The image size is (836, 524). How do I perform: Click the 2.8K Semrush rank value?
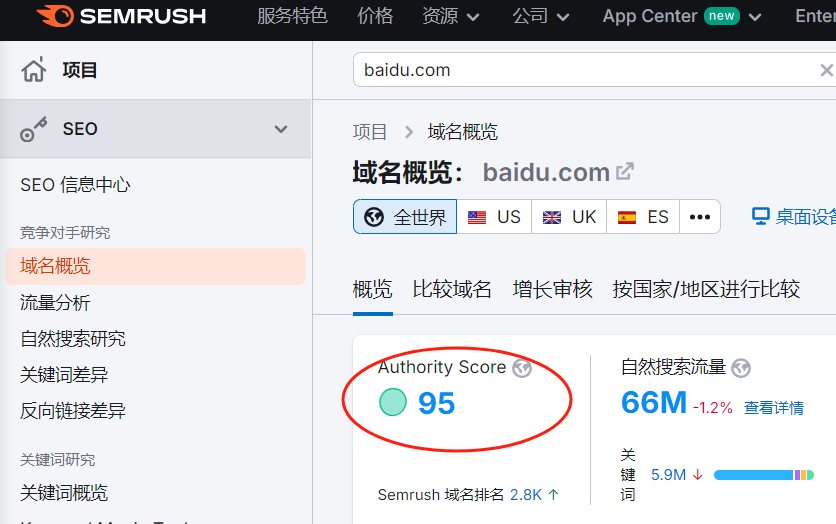(x=526, y=495)
